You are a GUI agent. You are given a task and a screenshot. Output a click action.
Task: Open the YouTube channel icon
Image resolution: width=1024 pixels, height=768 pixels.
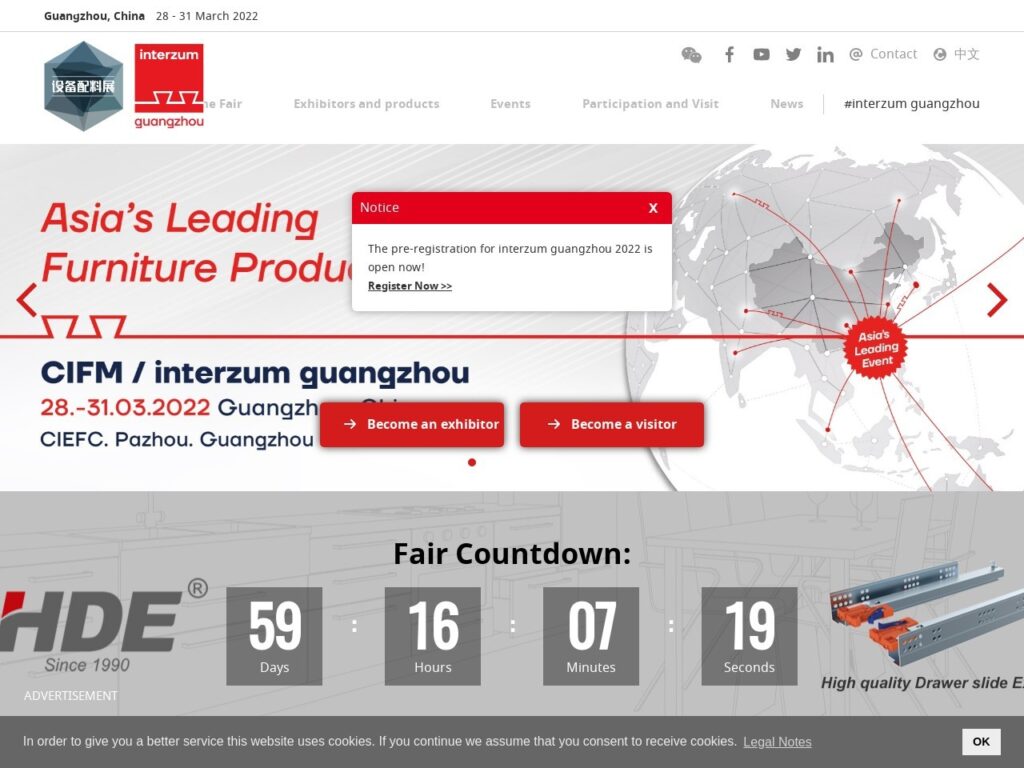(x=761, y=54)
